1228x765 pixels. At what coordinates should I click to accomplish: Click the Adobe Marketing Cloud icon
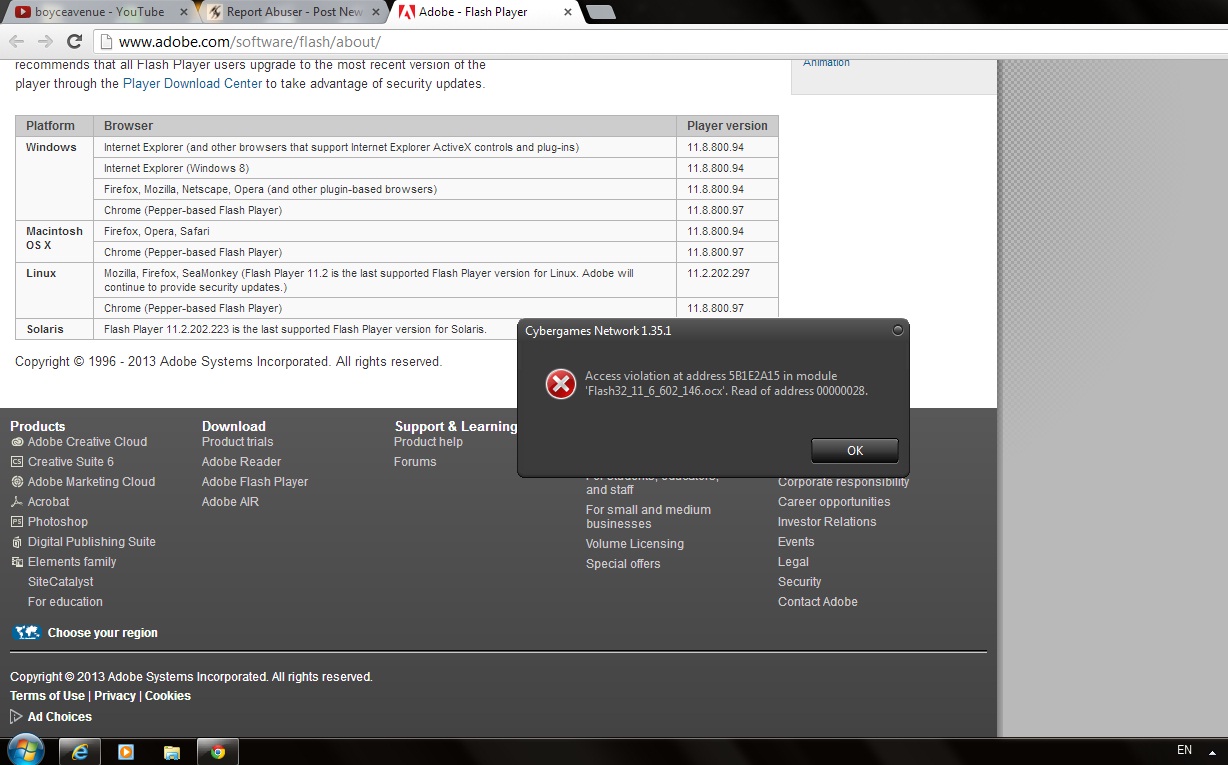(17, 482)
